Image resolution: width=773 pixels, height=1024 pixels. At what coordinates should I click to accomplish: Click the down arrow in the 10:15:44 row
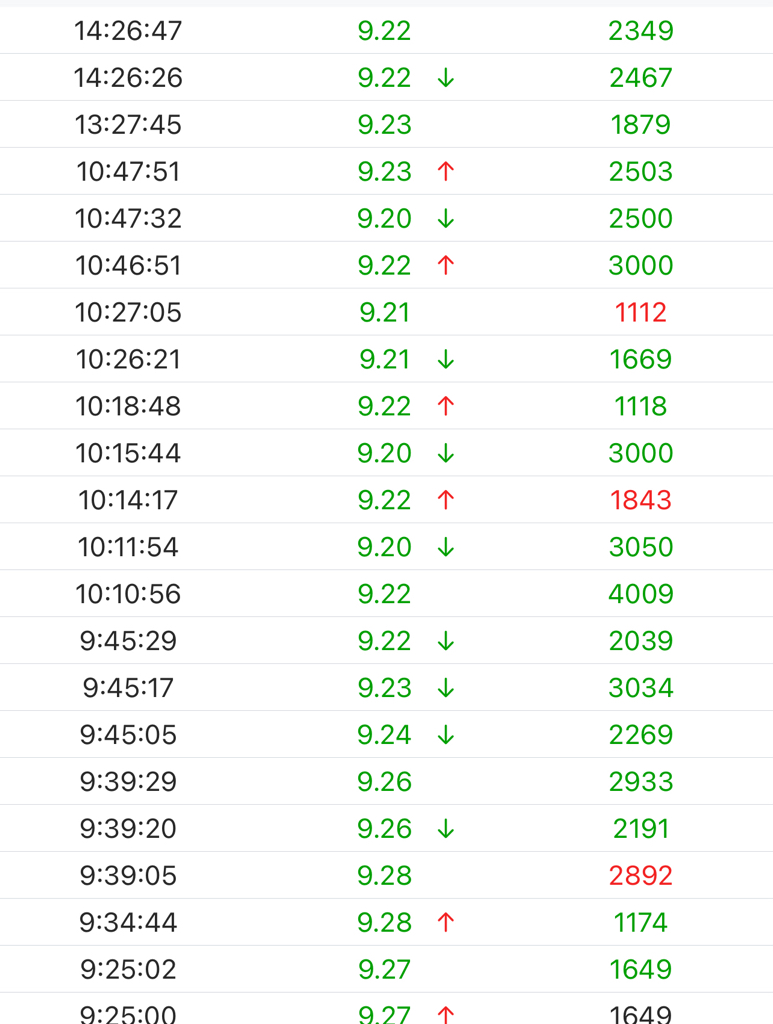pyautogui.click(x=446, y=453)
